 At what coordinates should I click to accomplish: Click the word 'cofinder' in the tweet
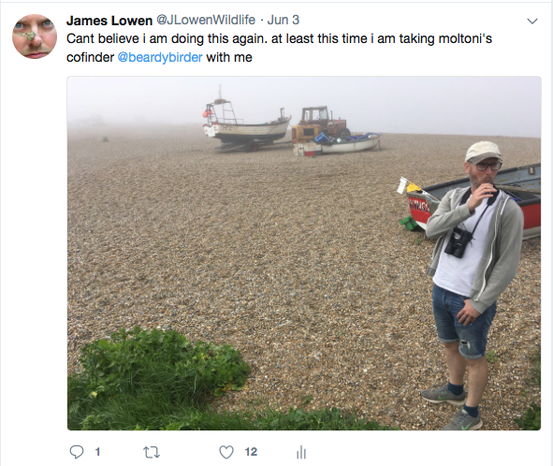point(90,57)
